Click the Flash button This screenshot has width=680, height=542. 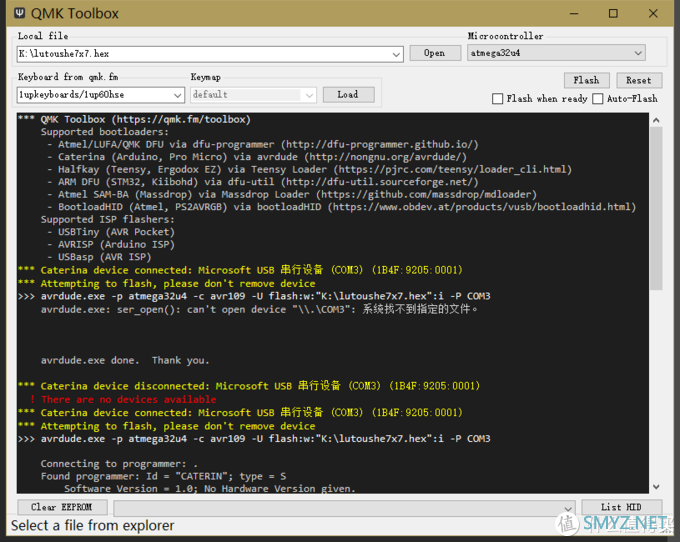[586, 80]
